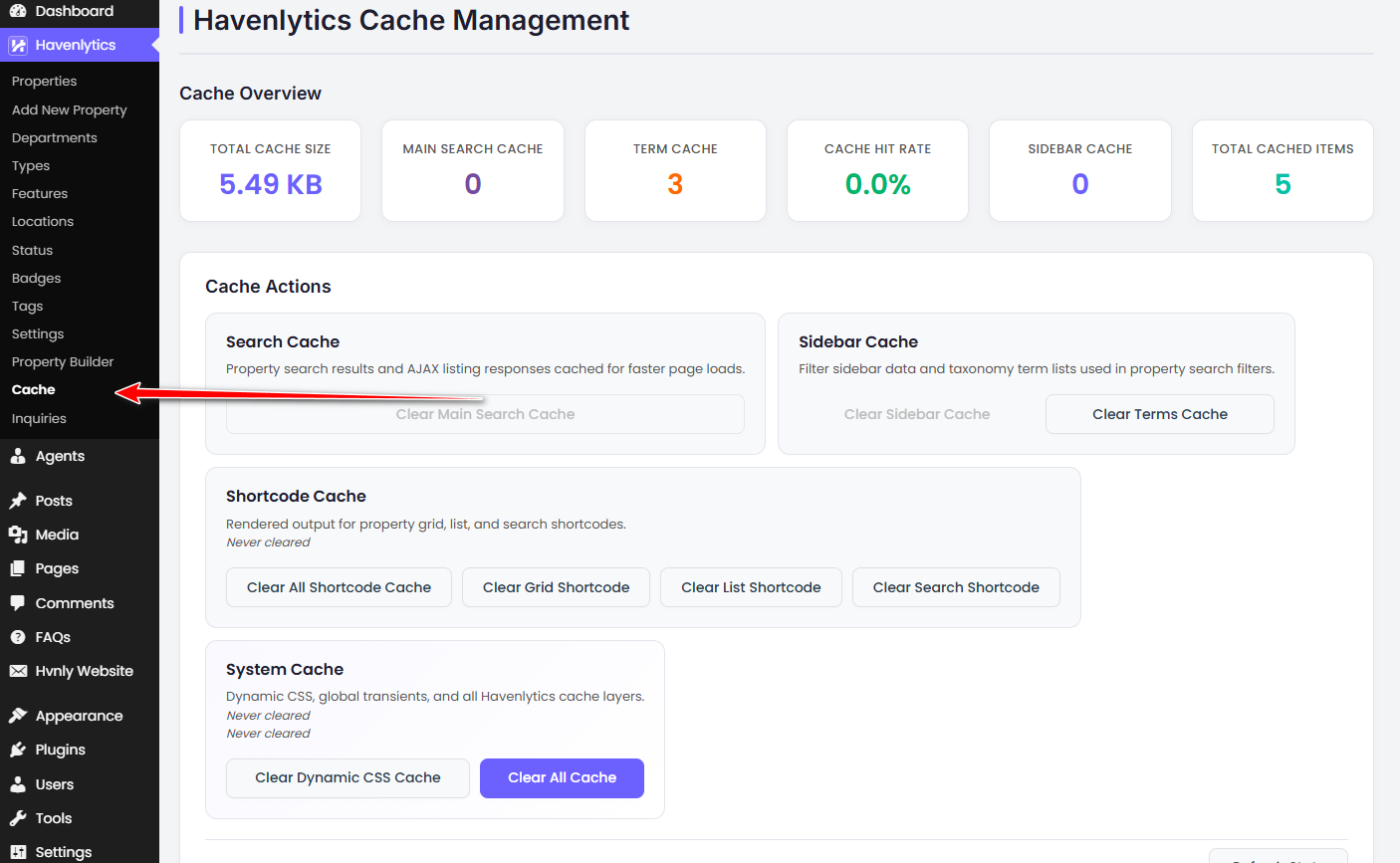Navigate to Locations
The width and height of the screenshot is (1400, 863).
click(x=43, y=221)
